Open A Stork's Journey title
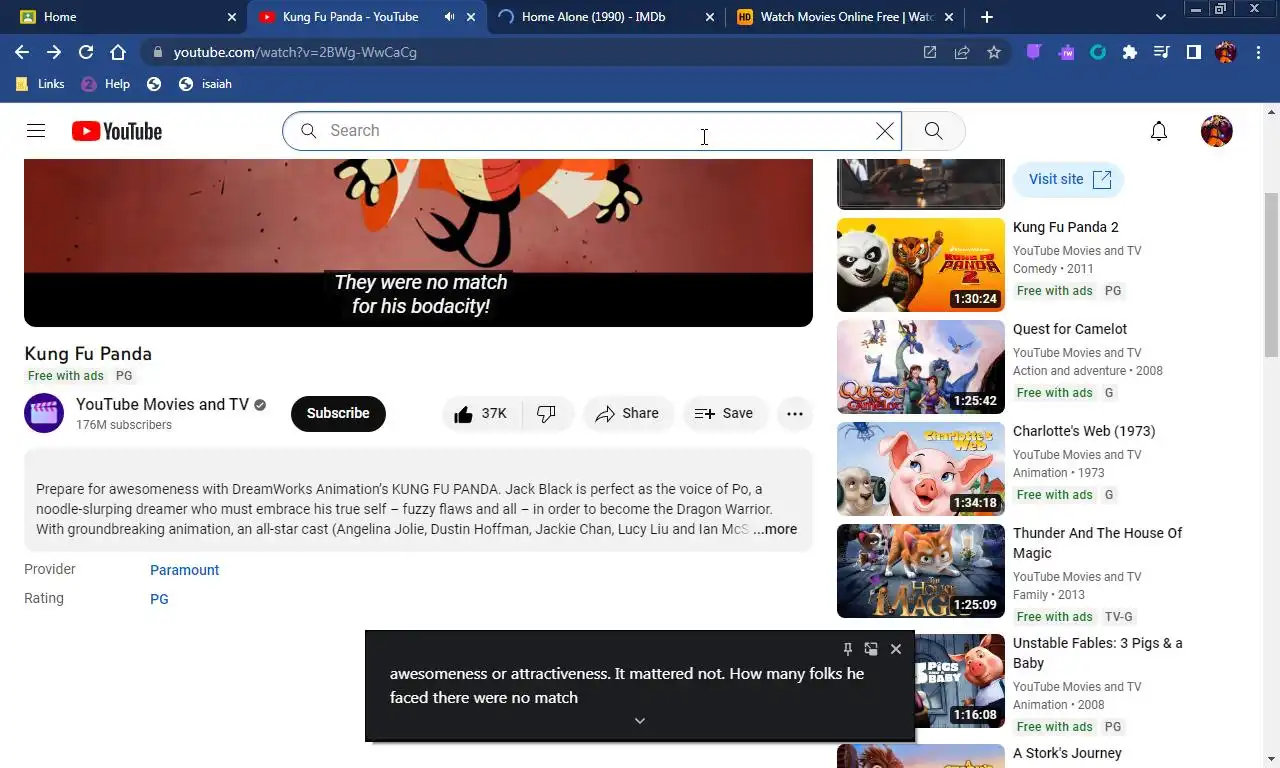Image resolution: width=1280 pixels, height=768 pixels. pyautogui.click(x=1067, y=753)
